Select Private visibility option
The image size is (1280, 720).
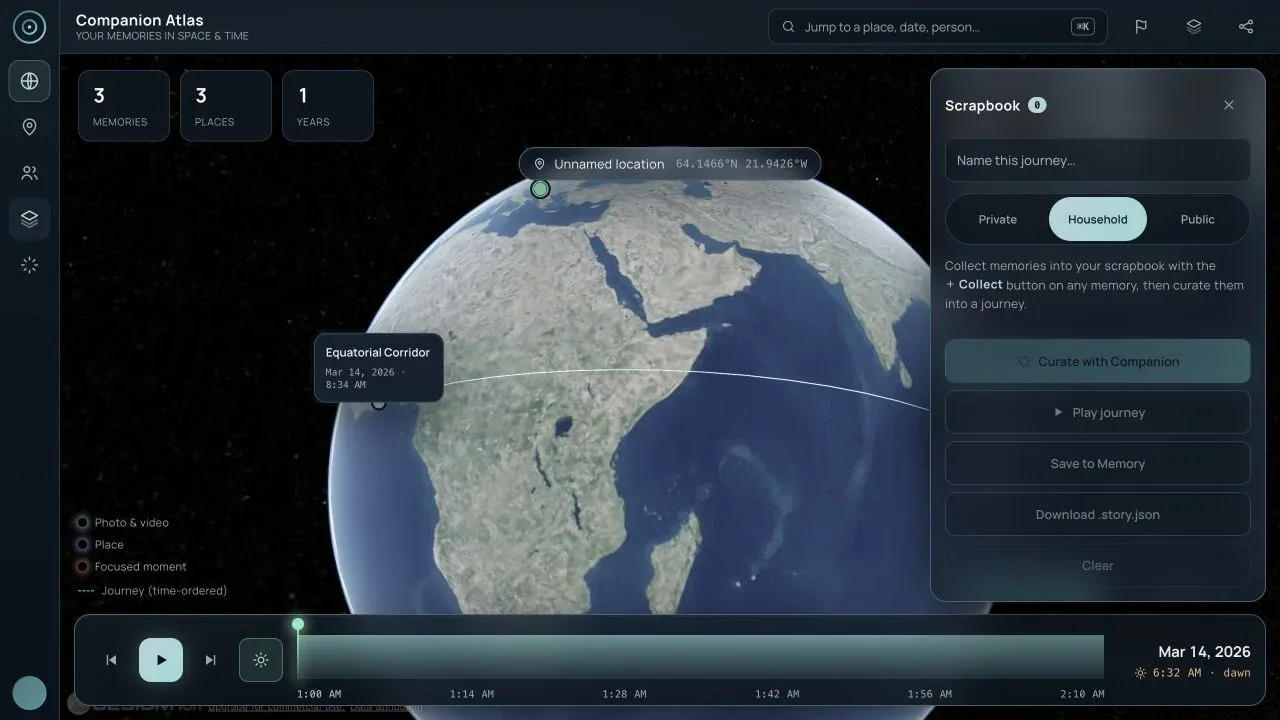click(997, 219)
